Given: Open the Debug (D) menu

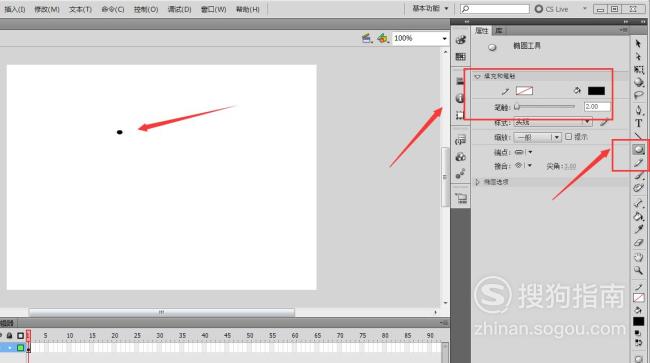Looking at the screenshot, I should click(x=179, y=9).
